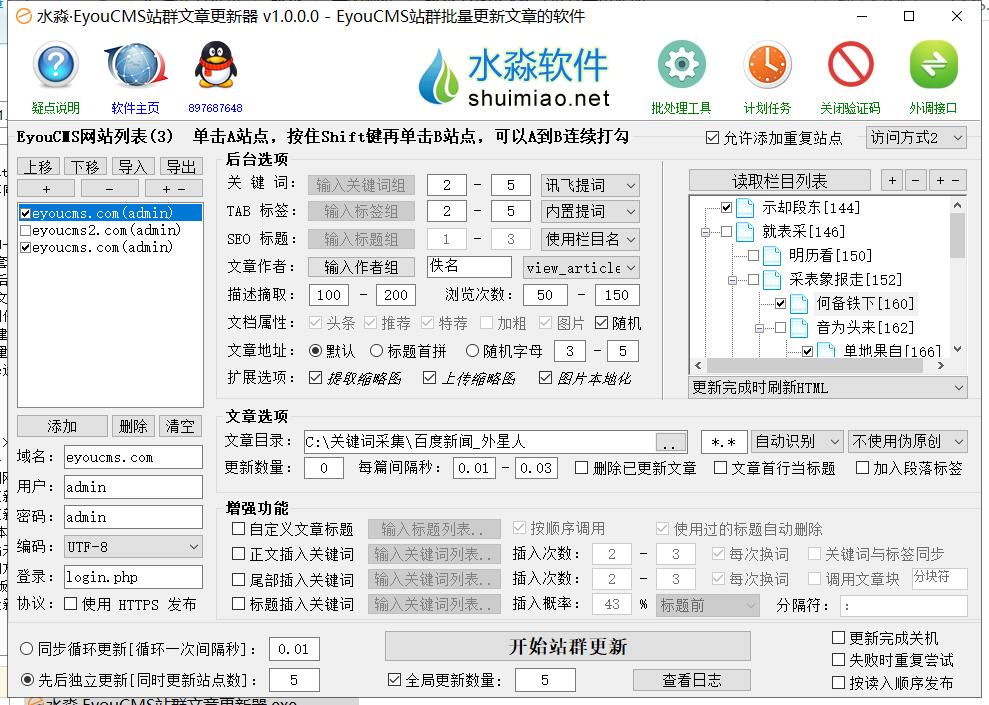Click the QQ 897687648 contact icon

214,66
